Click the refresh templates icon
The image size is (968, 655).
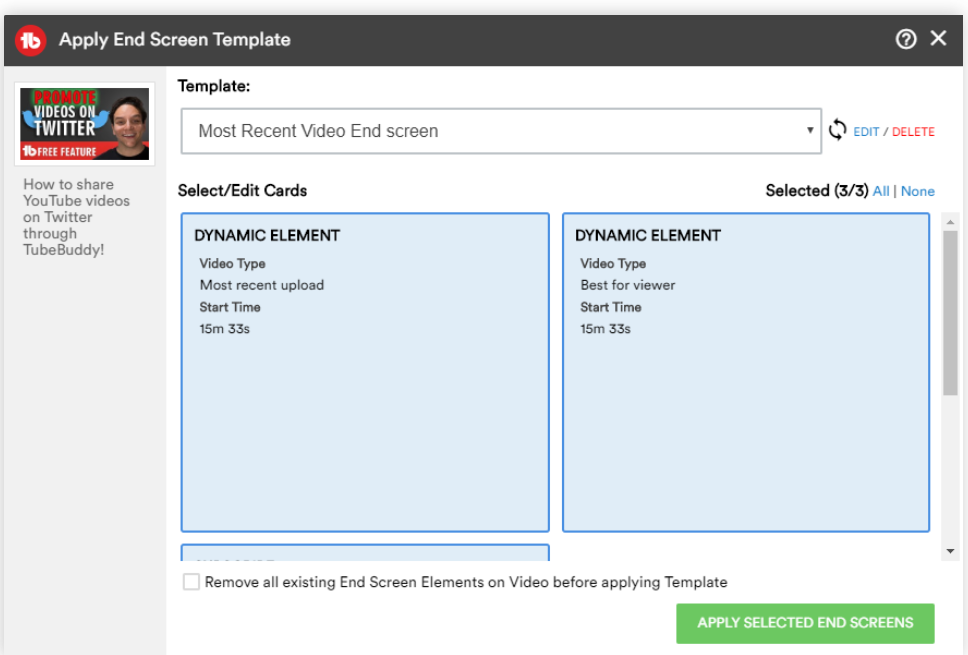pos(837,130)
